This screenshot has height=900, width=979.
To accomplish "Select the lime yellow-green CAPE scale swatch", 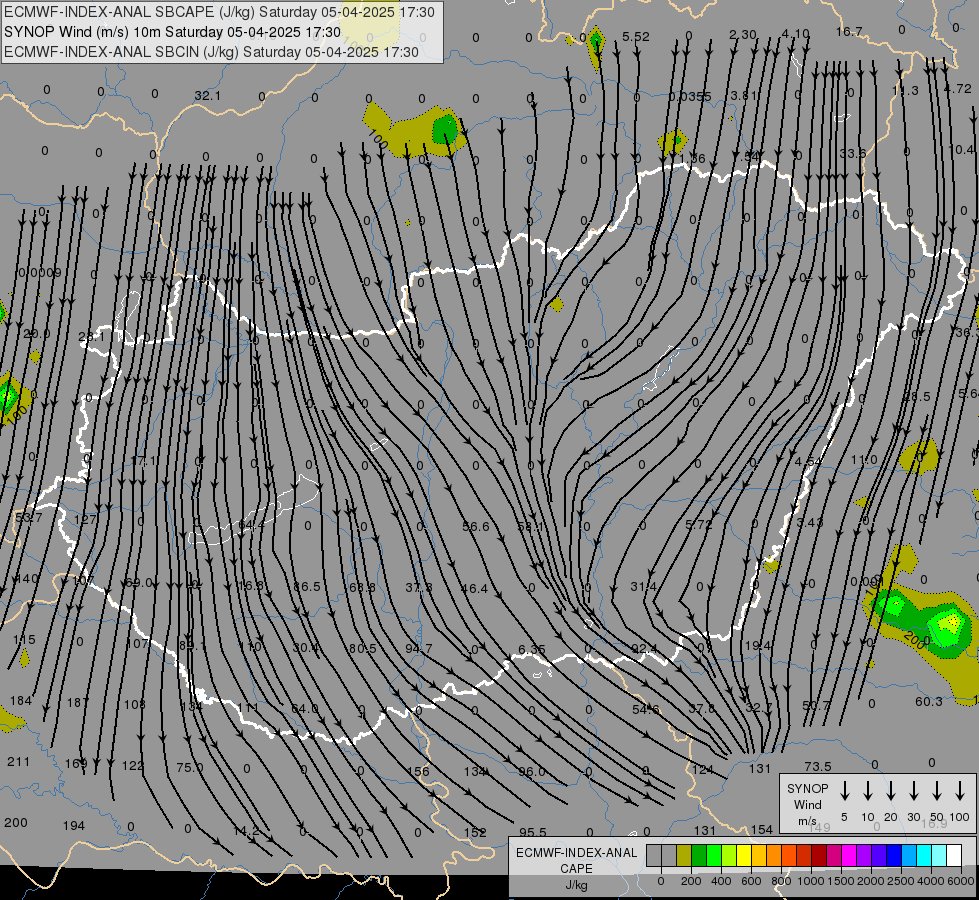I will click(729, 856).
